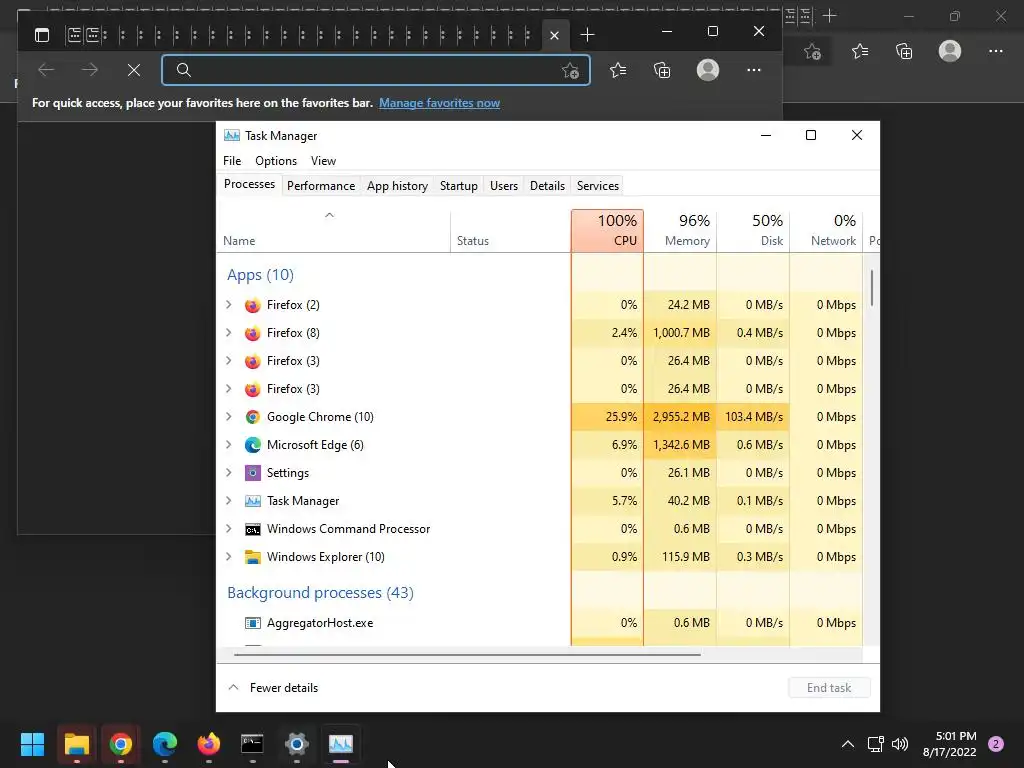Screen dimensions: 1024x768
Task: Open profile avatar in the background Edge window
Action: pos(950,51)
